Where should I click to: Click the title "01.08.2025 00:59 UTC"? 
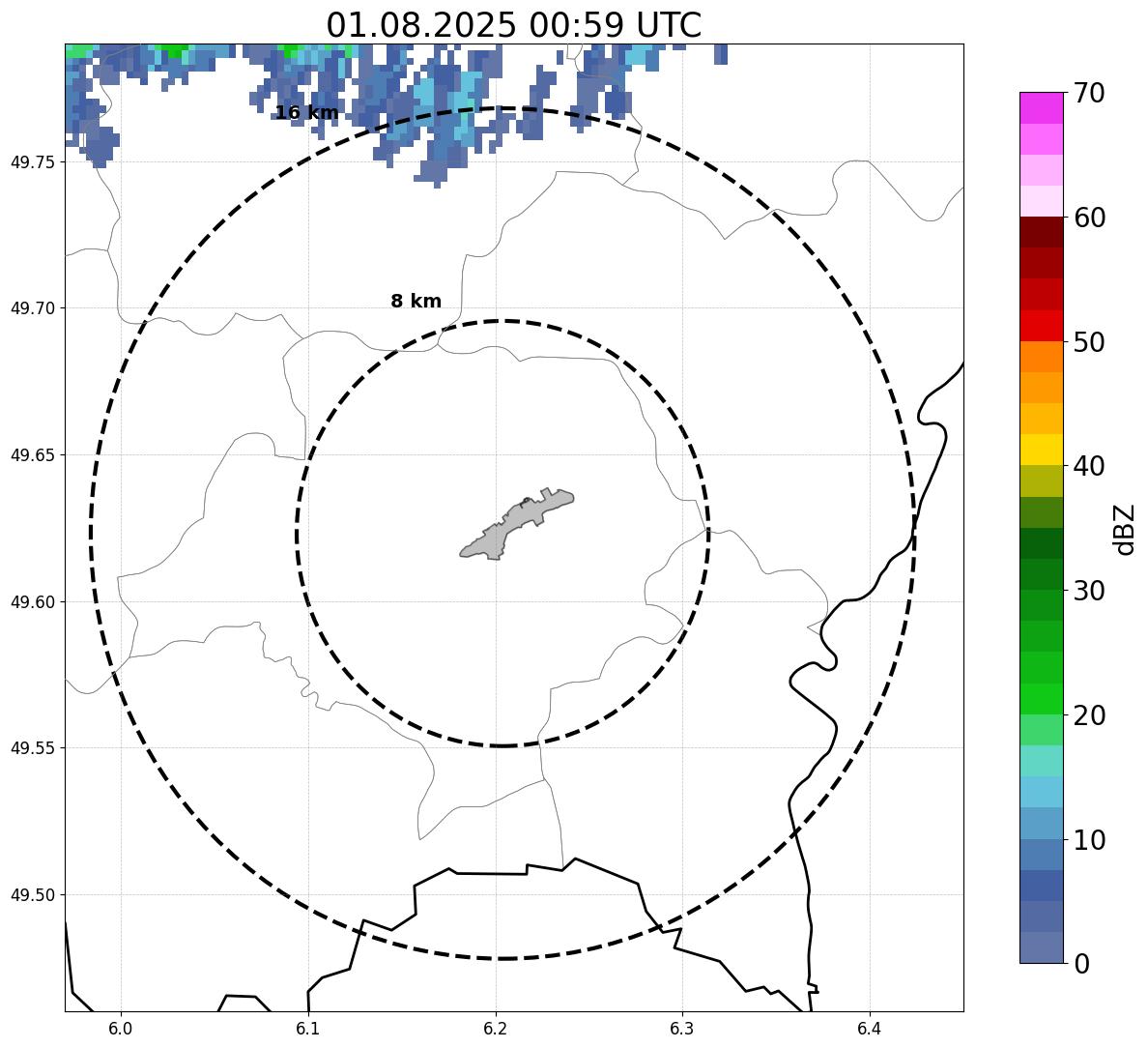pos(513,25)
